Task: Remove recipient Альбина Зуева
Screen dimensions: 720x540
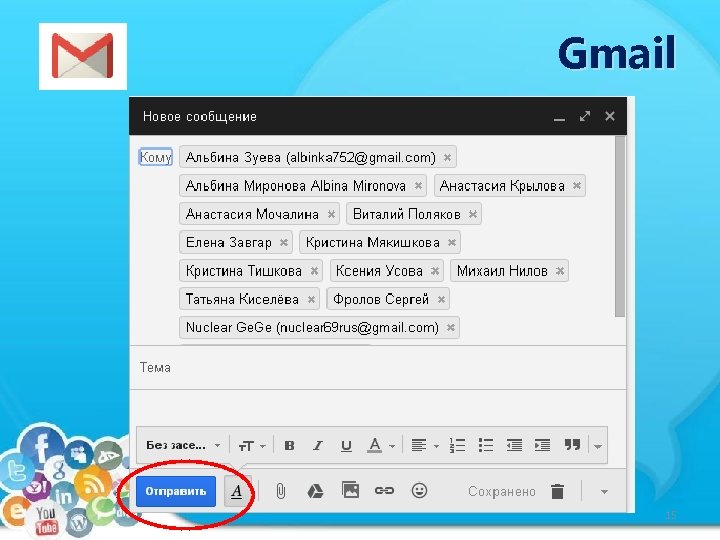Action: coord(447,158)
